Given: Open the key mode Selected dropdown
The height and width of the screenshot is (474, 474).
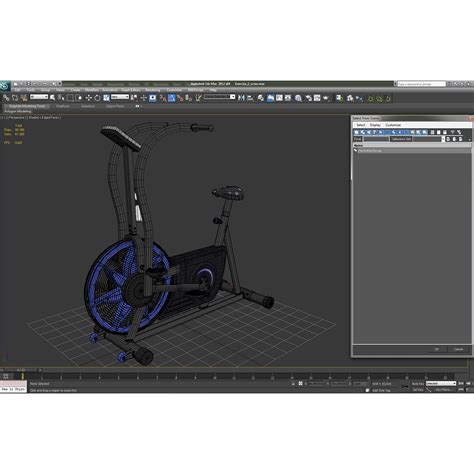Looking at the screenshot, I should coord(441,384).
